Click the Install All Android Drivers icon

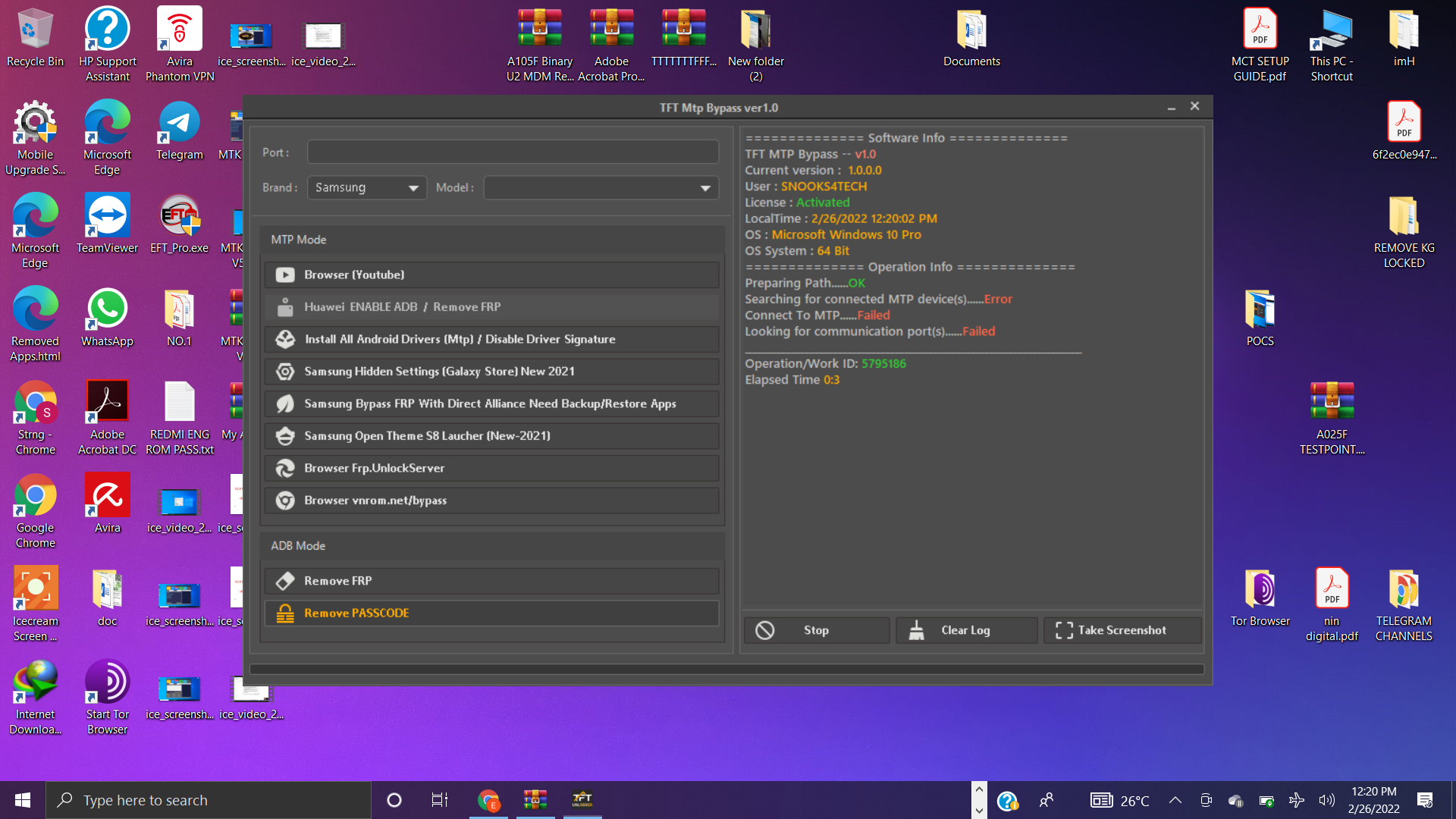point(285,339)
